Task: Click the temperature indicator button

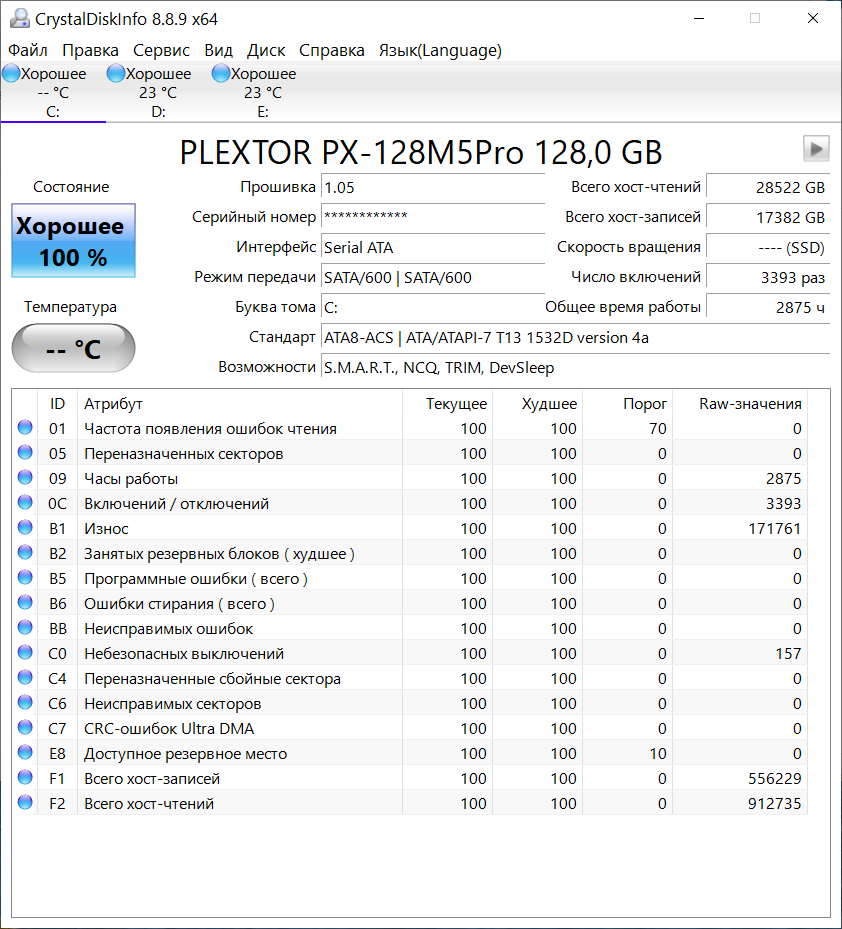Action: coord(73,348)
